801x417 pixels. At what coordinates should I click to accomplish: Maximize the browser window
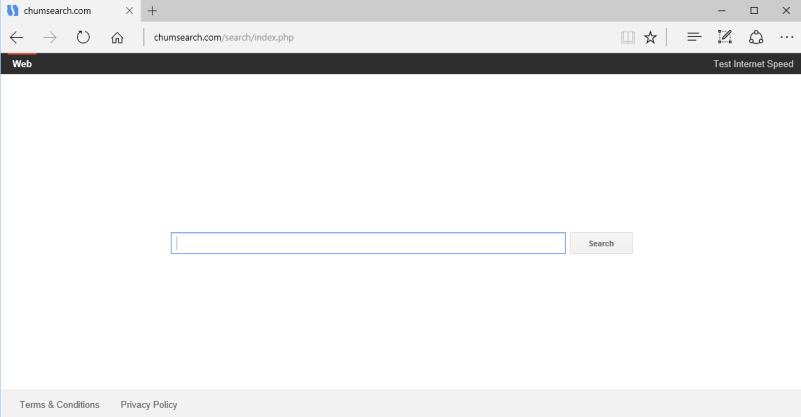tap(754, 10)
